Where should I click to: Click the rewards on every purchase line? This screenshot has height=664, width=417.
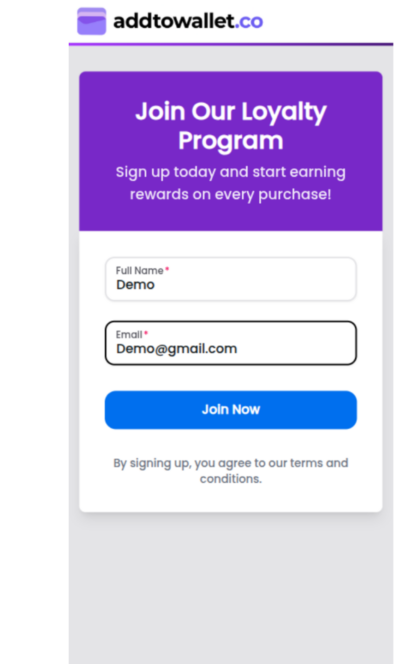[x=231, y=194]
